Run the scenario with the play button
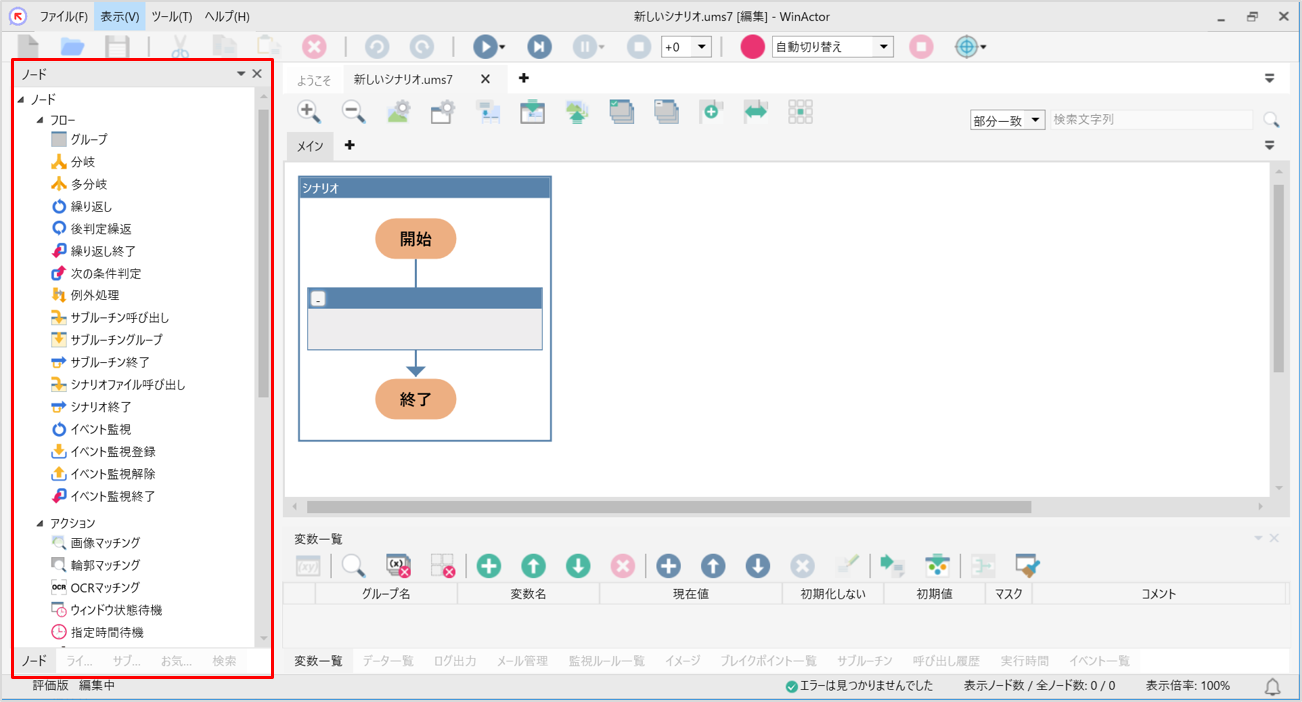Screen dimensions: 1302x702 click(x=484, y=46)
